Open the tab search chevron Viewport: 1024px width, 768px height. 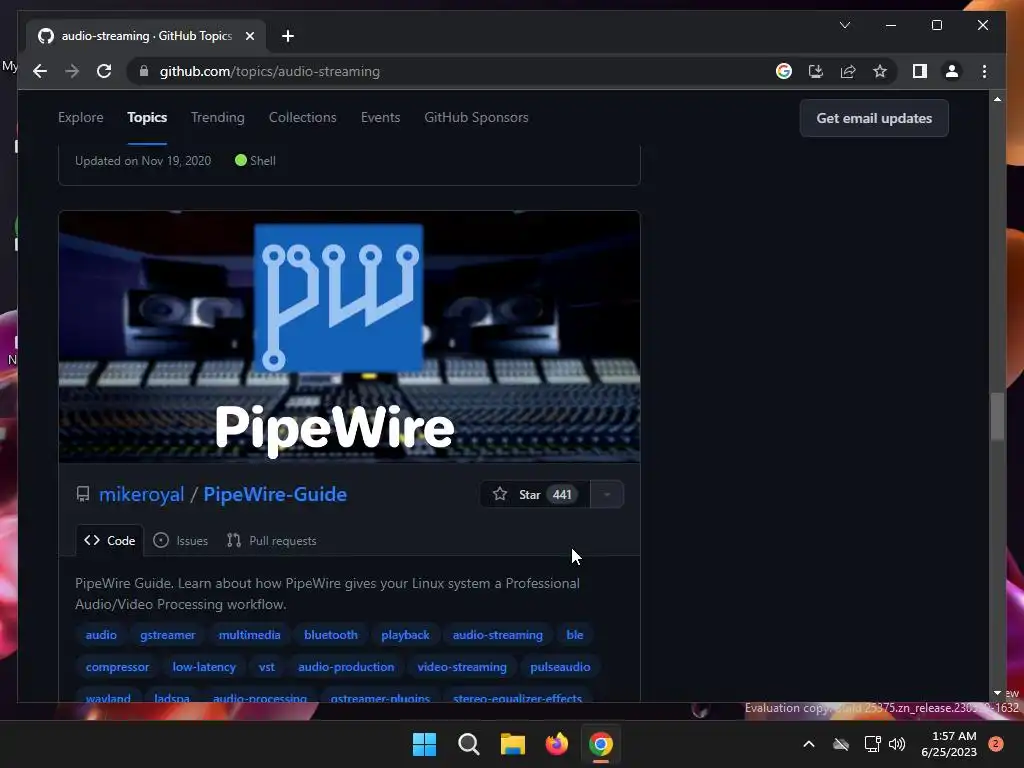tap(844, 25)
